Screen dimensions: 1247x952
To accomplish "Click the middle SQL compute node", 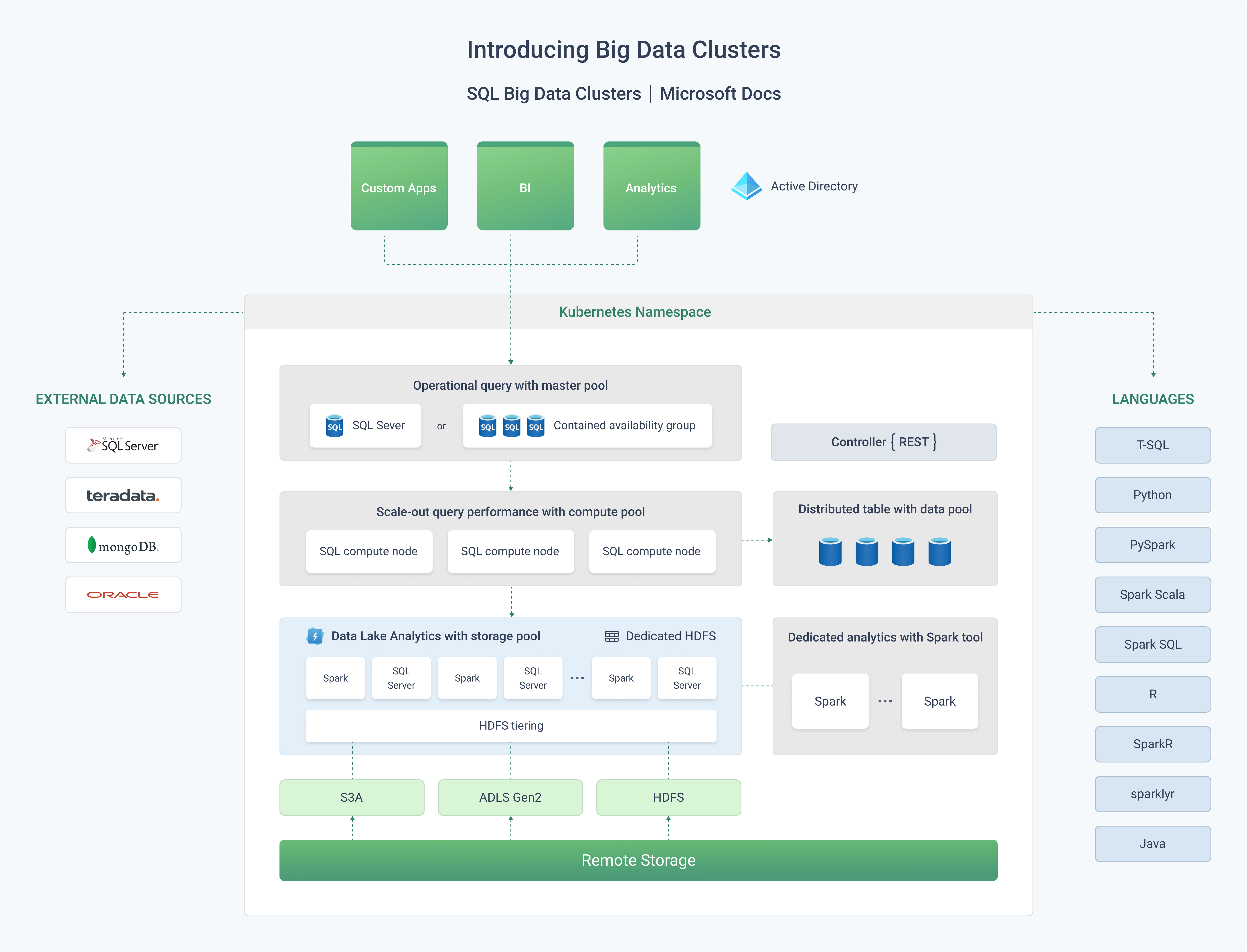I will coord(511,551).
